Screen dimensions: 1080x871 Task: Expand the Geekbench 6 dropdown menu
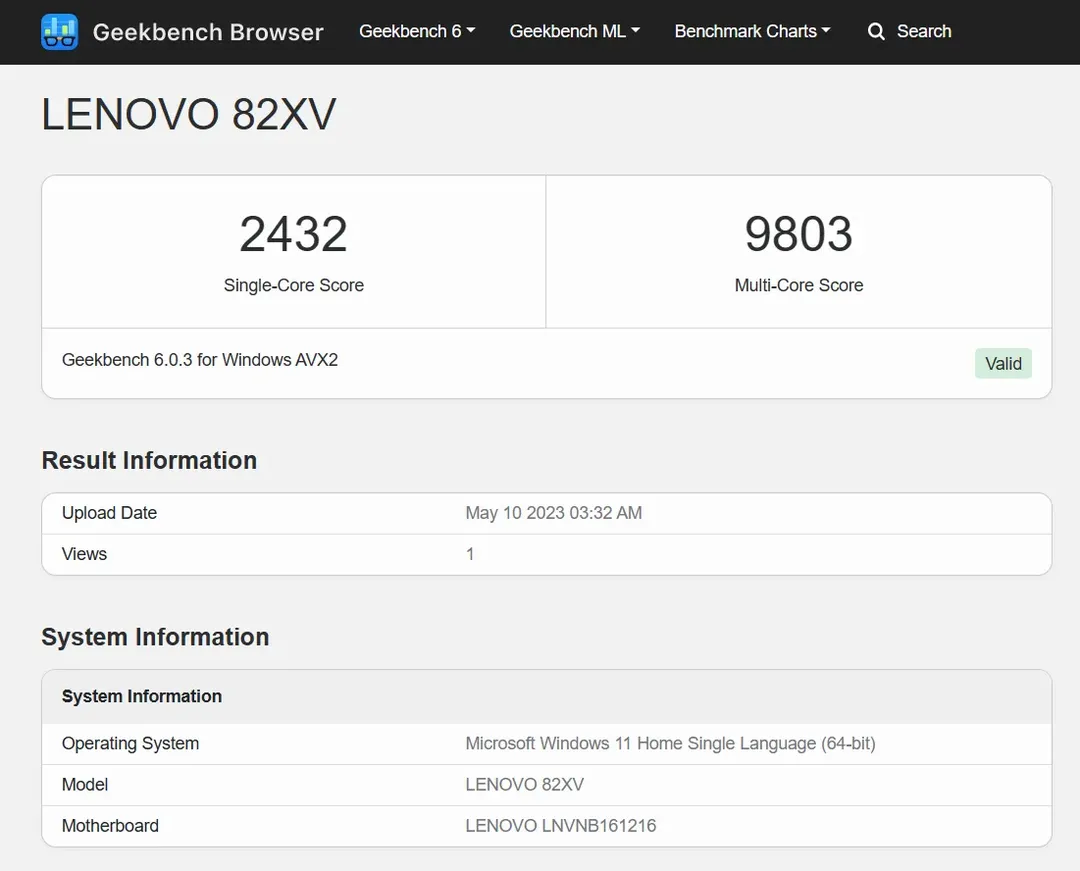coord(417,31)
